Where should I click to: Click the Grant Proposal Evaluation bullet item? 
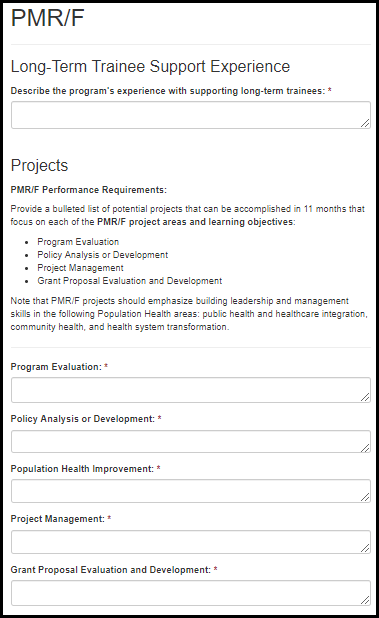(130, 281)
